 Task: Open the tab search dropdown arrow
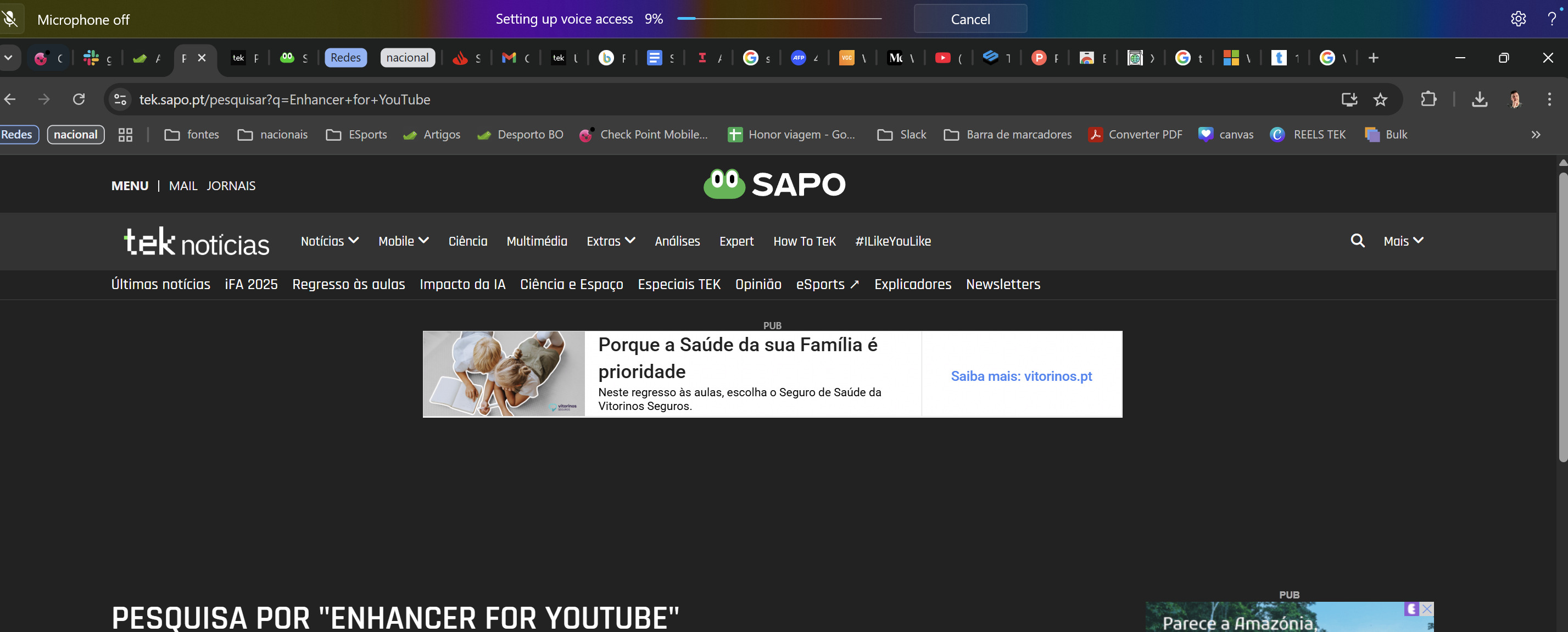9,58
